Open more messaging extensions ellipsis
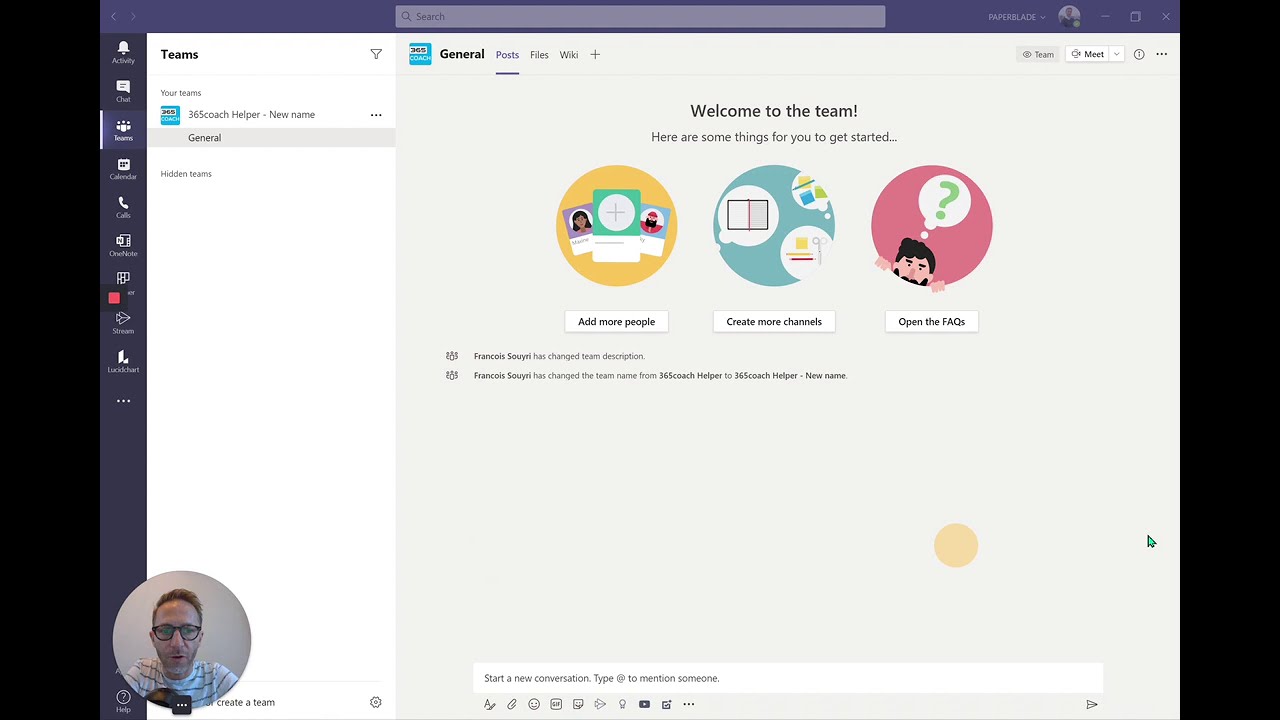The image size is (1280, 720). 689,704
